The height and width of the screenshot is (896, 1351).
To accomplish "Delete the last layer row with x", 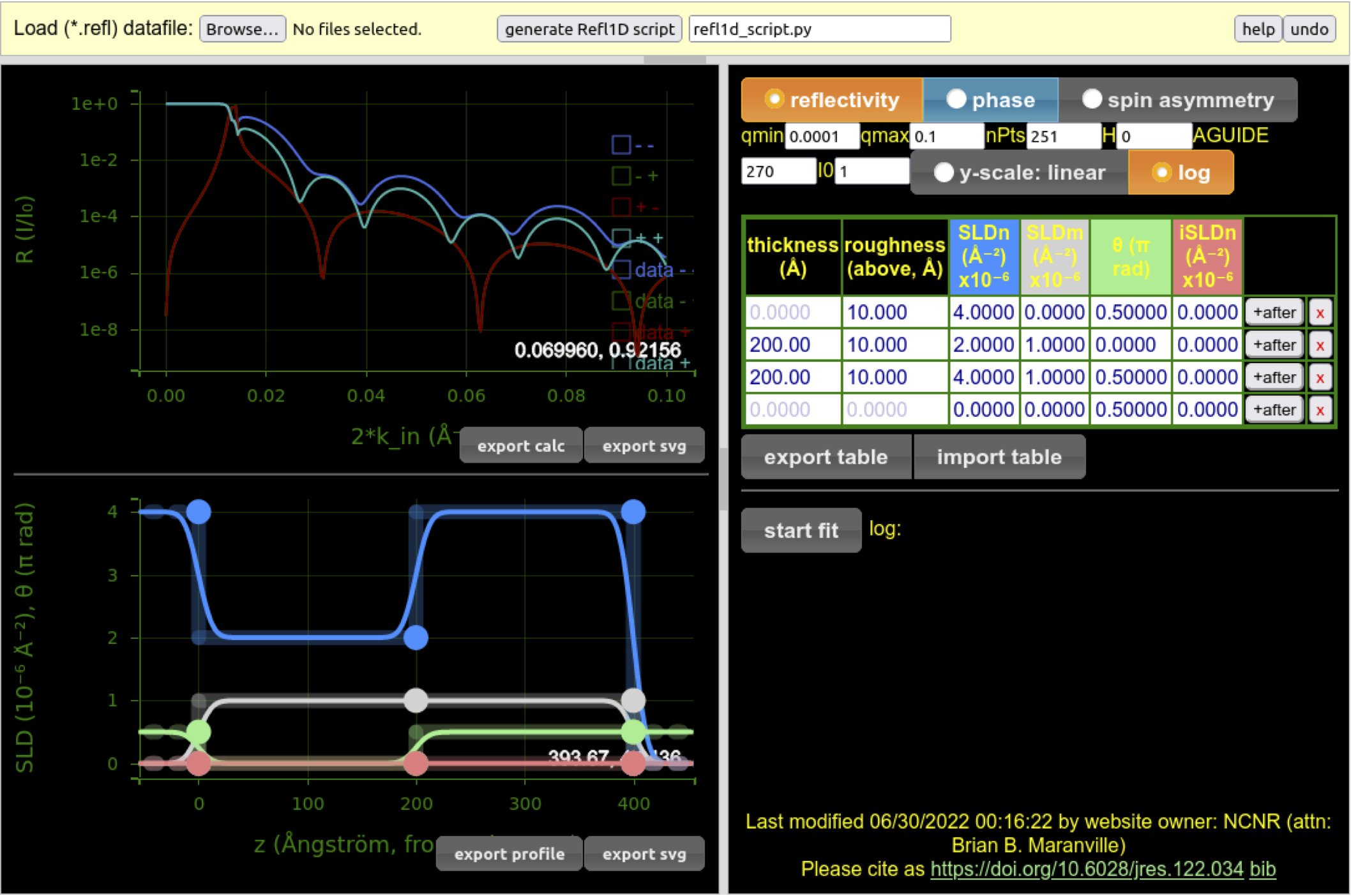I will click(x=1319, y=410).
